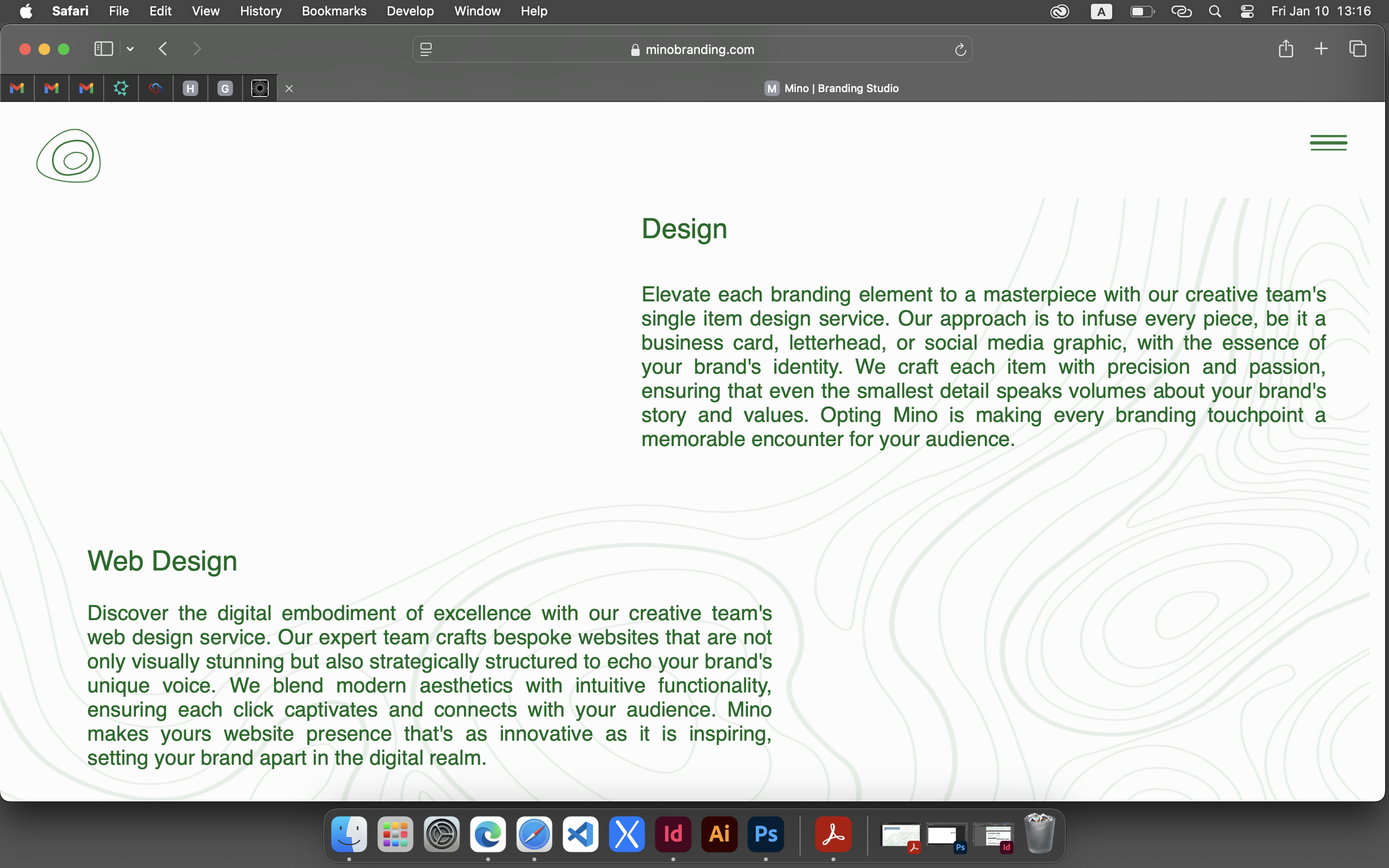This screenshot has width=1389, height=868.
Task: Go back to previous page
Action: pyautogui.click(x=163, y=49)
